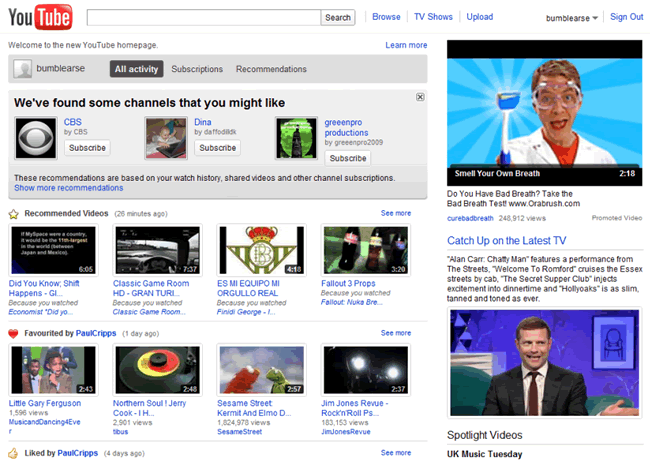Click the bumblearse name beside the avatar
Image resolution: width=650 pixels, height=460 pixels.
point(61,68)
